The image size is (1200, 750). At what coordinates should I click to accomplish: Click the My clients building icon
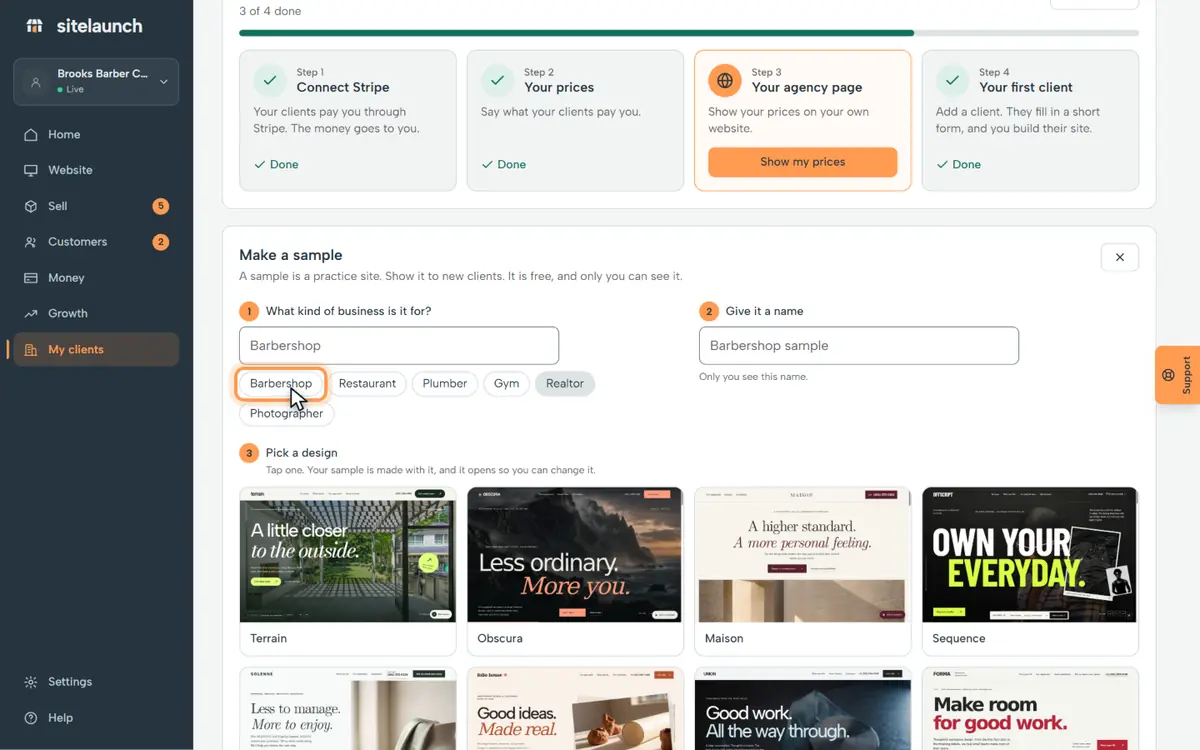coord(31,349)
